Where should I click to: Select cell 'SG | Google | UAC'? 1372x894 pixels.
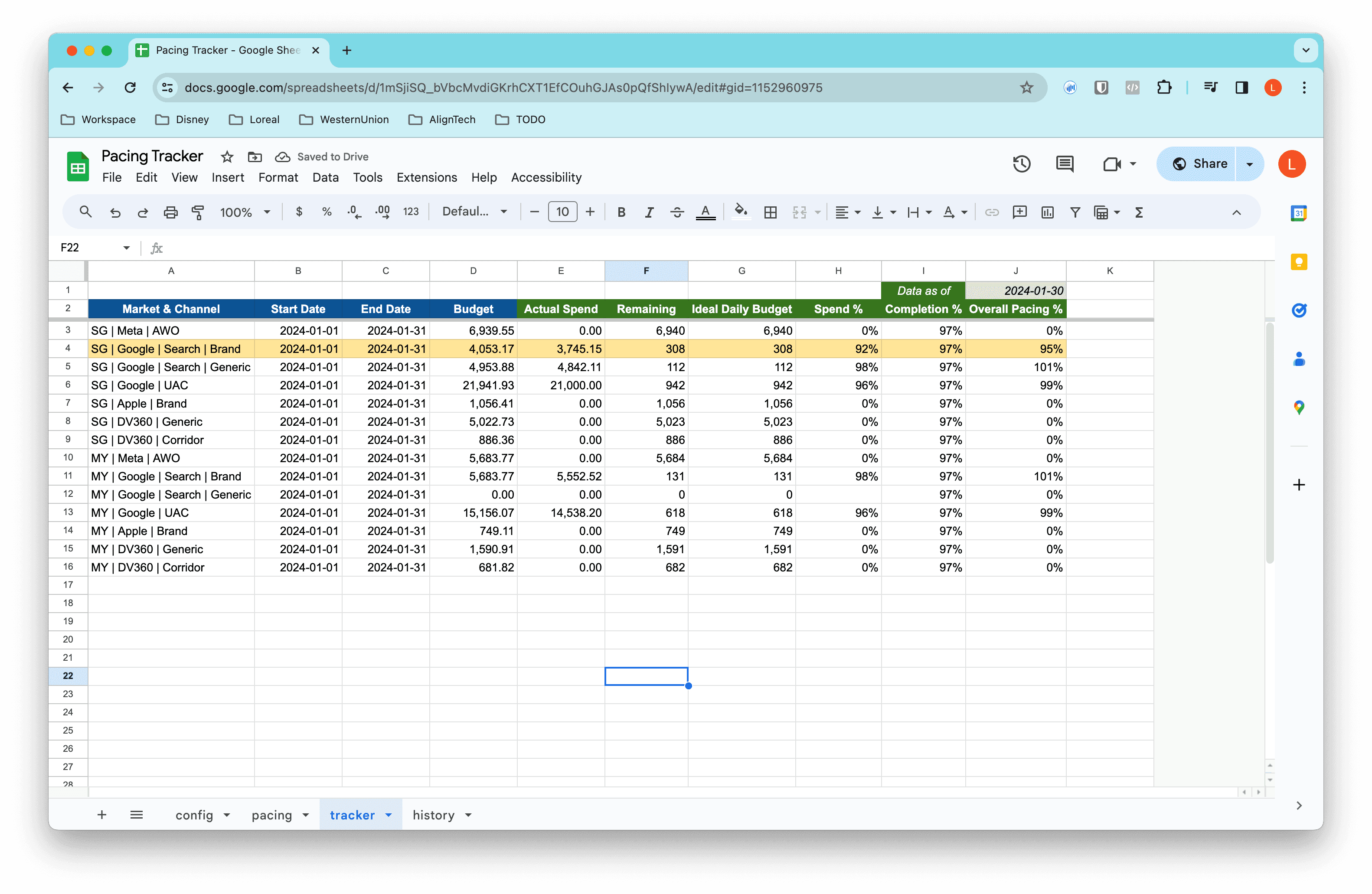[171, 385]
